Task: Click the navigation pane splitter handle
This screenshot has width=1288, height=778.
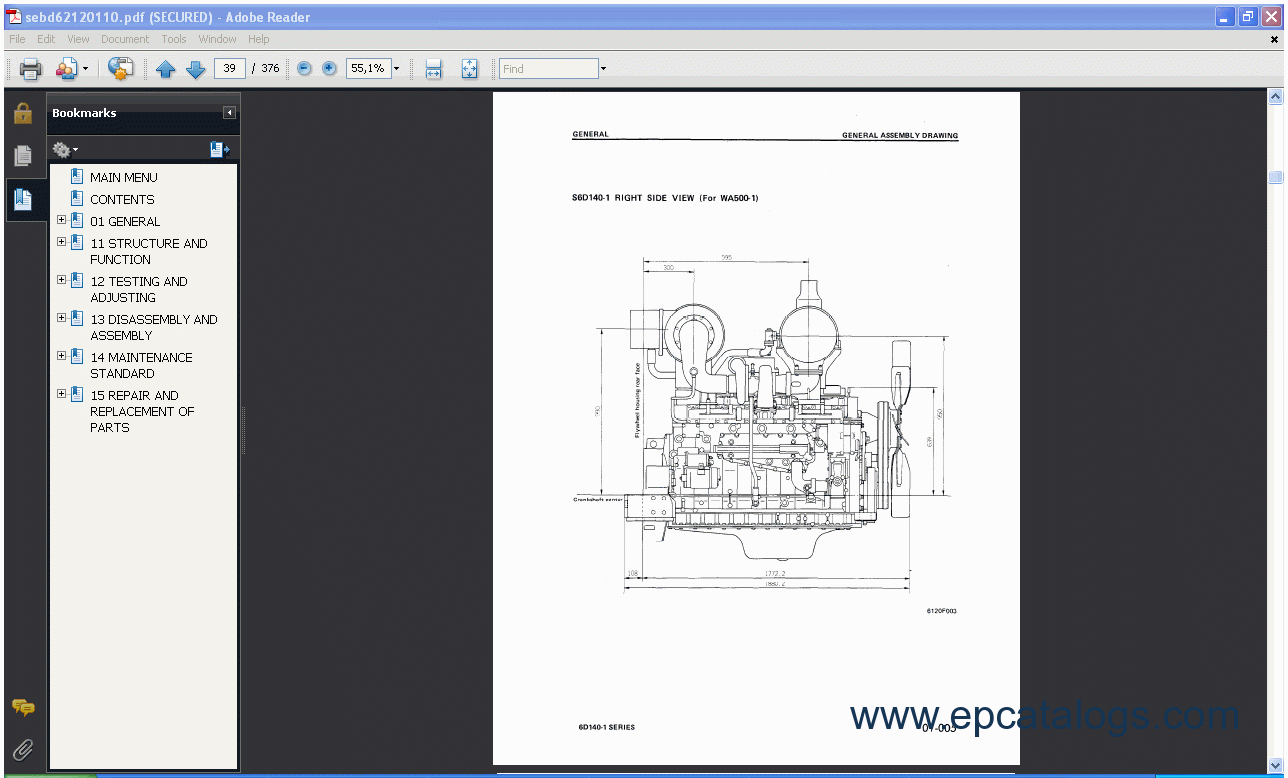Action: [242, 430]
